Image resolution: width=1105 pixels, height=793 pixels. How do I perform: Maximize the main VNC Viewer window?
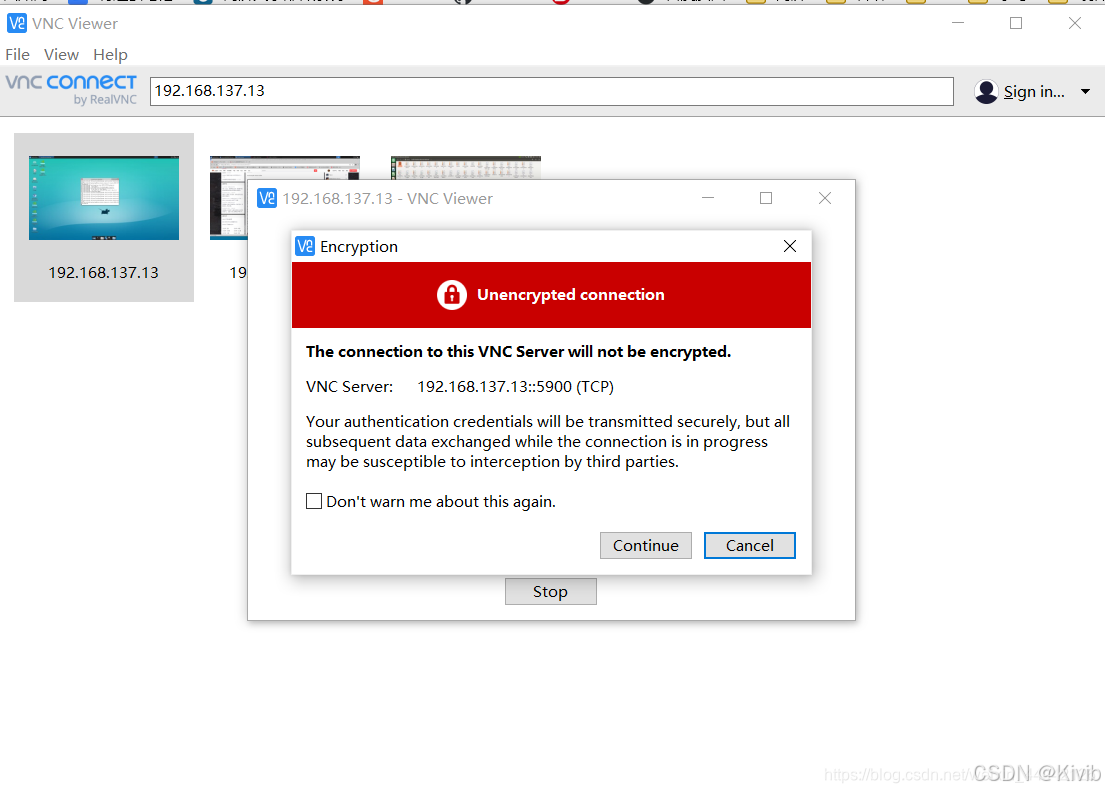pos(1016,23)
